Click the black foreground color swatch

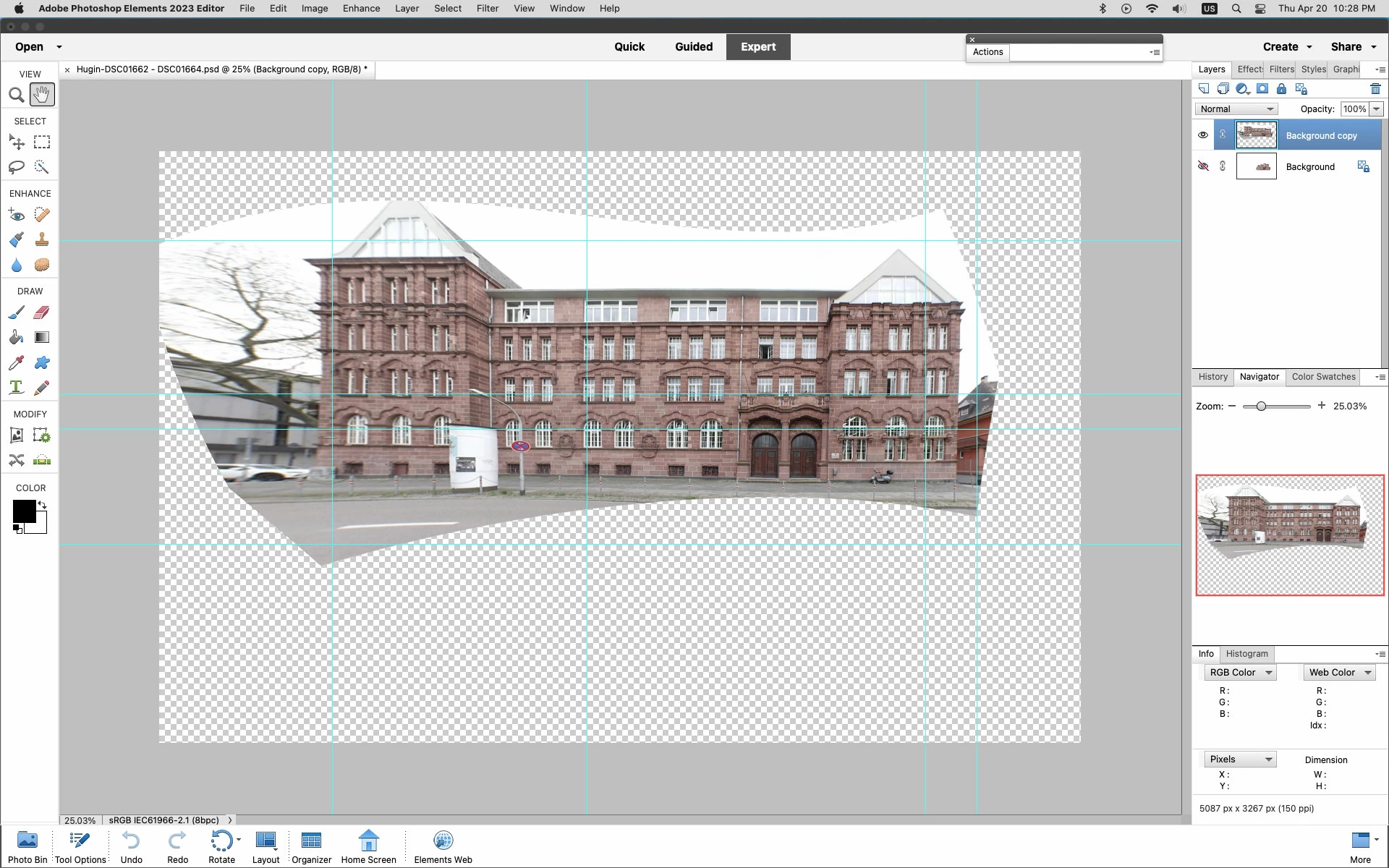pos(23,511)
